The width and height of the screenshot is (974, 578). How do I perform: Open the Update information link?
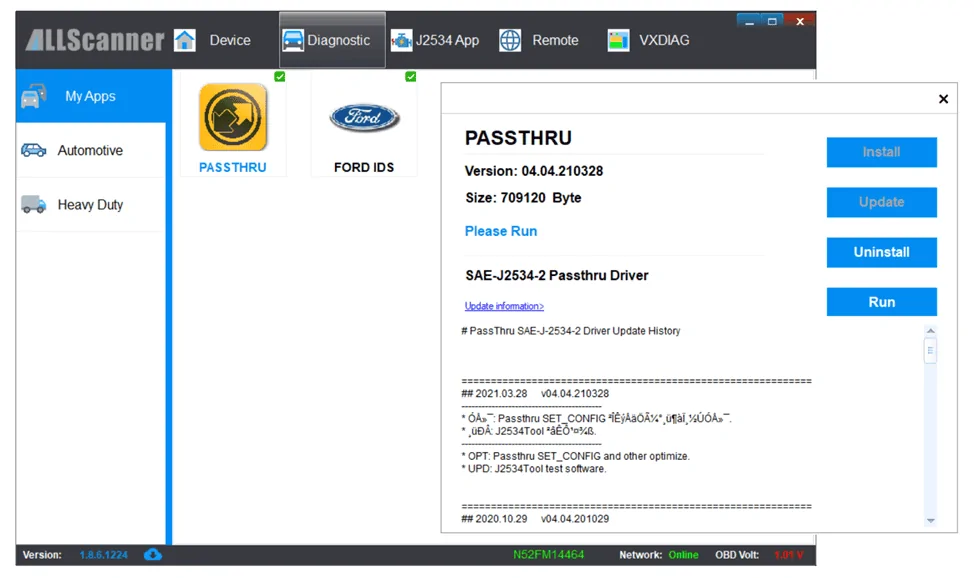click(504, 306)
